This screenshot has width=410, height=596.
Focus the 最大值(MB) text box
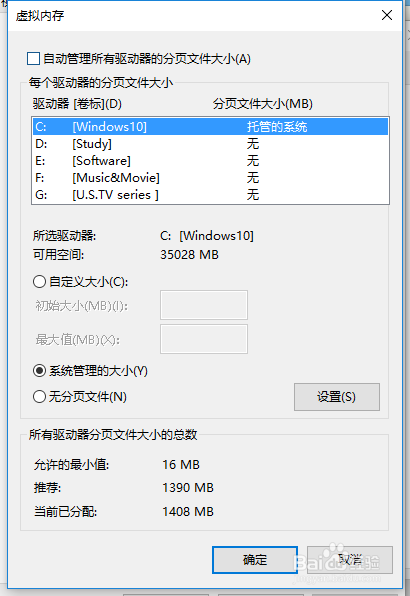tap(204, 339)
